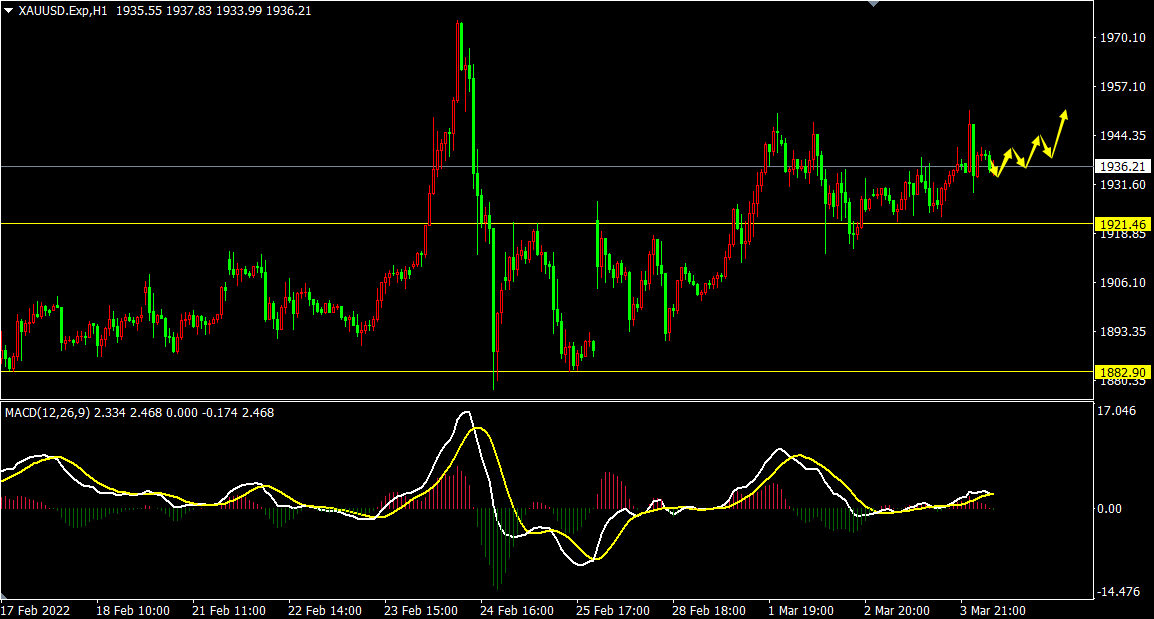The height and width of the screenshot is (619, 1154).
Task: Click the 28 Feb 18:00 time label
Action: tap(709, 611)
